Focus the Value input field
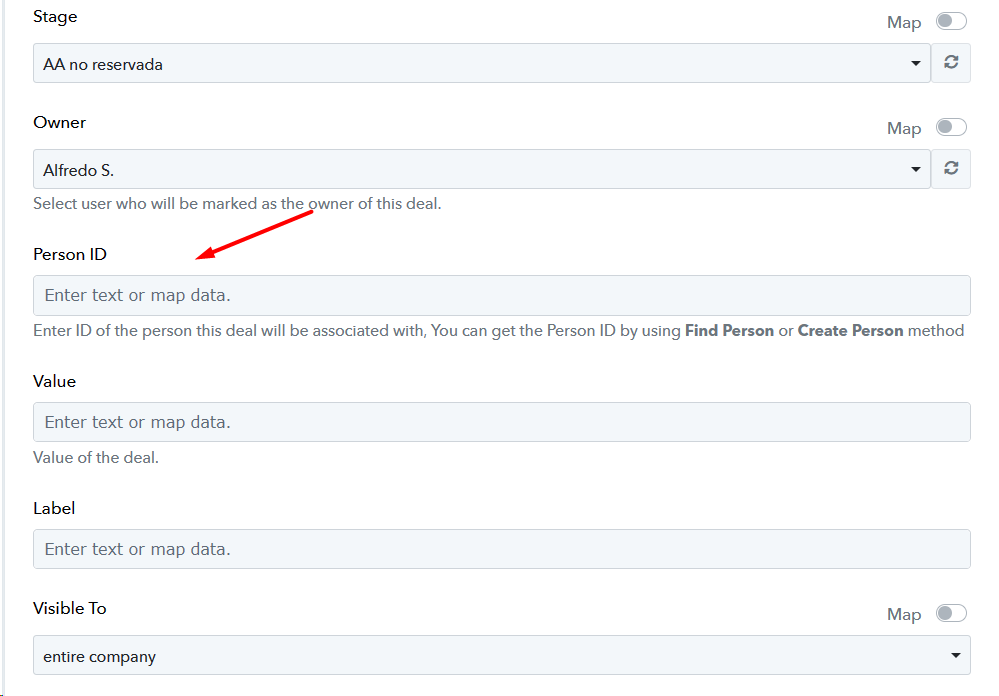The height and width of the screenshot is (696, 999). (x=501, y=422)
